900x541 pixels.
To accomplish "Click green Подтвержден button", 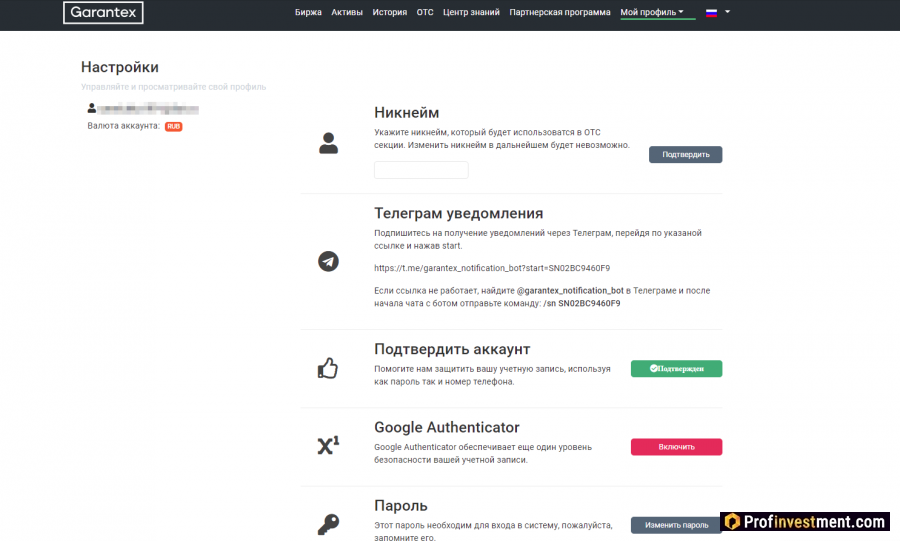I will pos(676,369).
